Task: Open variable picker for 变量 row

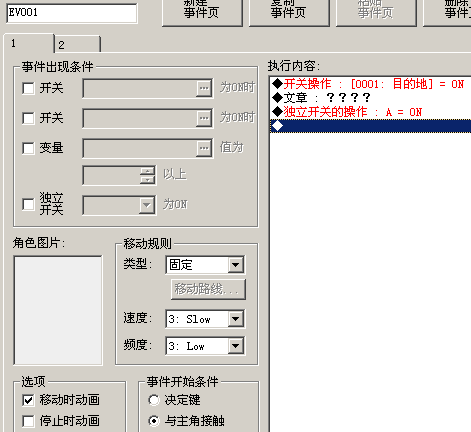Action: pyautogui.click(x=204, y=148)
